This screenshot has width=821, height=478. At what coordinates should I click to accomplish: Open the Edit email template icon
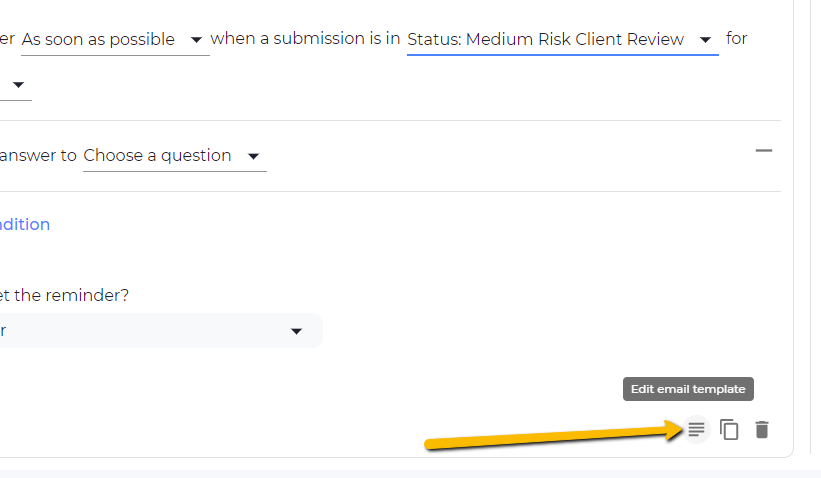click(x=696, y=430)
